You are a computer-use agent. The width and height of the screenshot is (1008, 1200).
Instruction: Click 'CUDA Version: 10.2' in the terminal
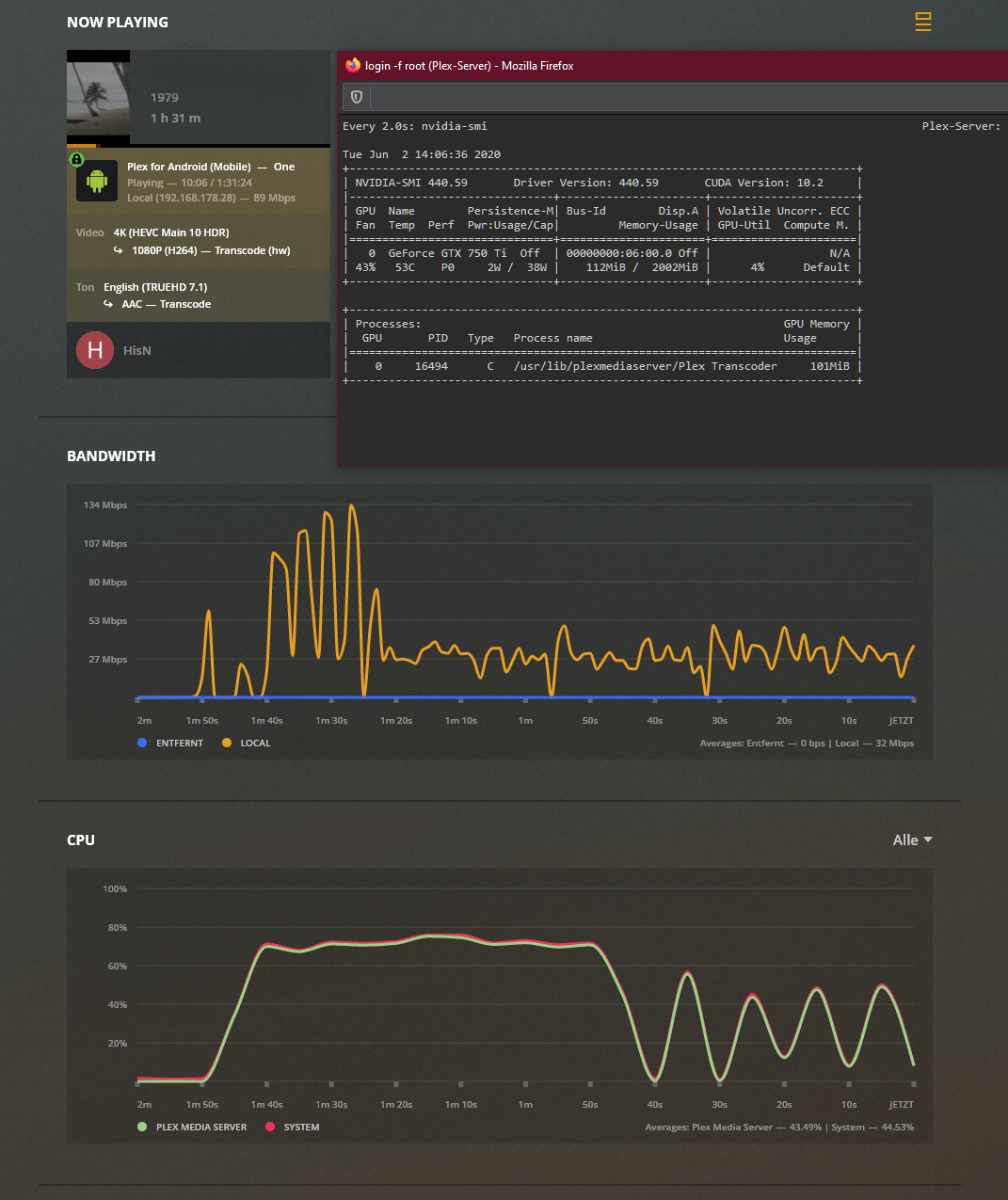[x=763, y=183]
